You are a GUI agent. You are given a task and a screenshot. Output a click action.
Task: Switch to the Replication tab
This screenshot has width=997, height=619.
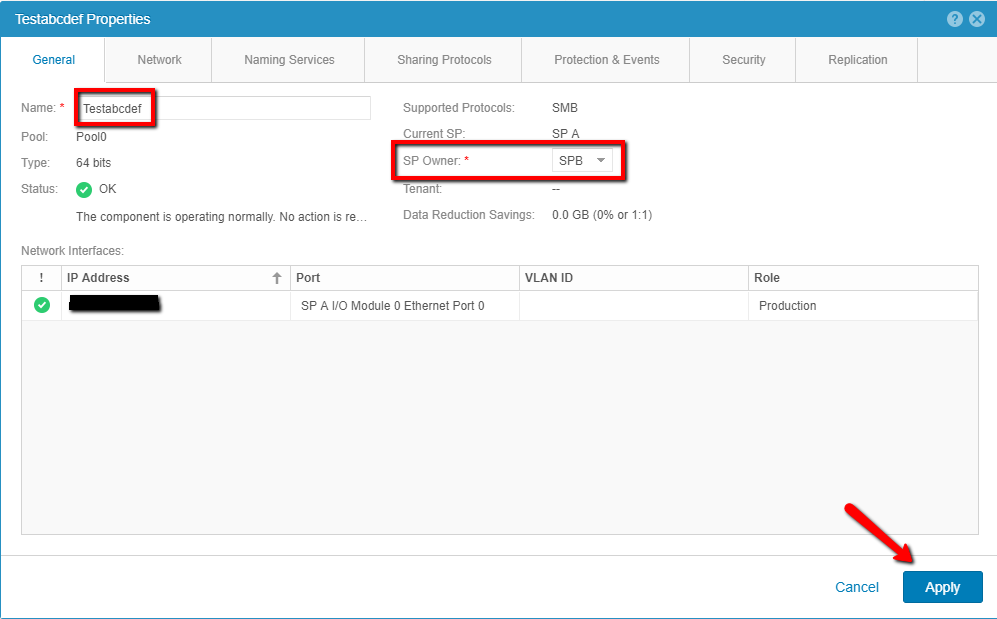coord(856,59)
